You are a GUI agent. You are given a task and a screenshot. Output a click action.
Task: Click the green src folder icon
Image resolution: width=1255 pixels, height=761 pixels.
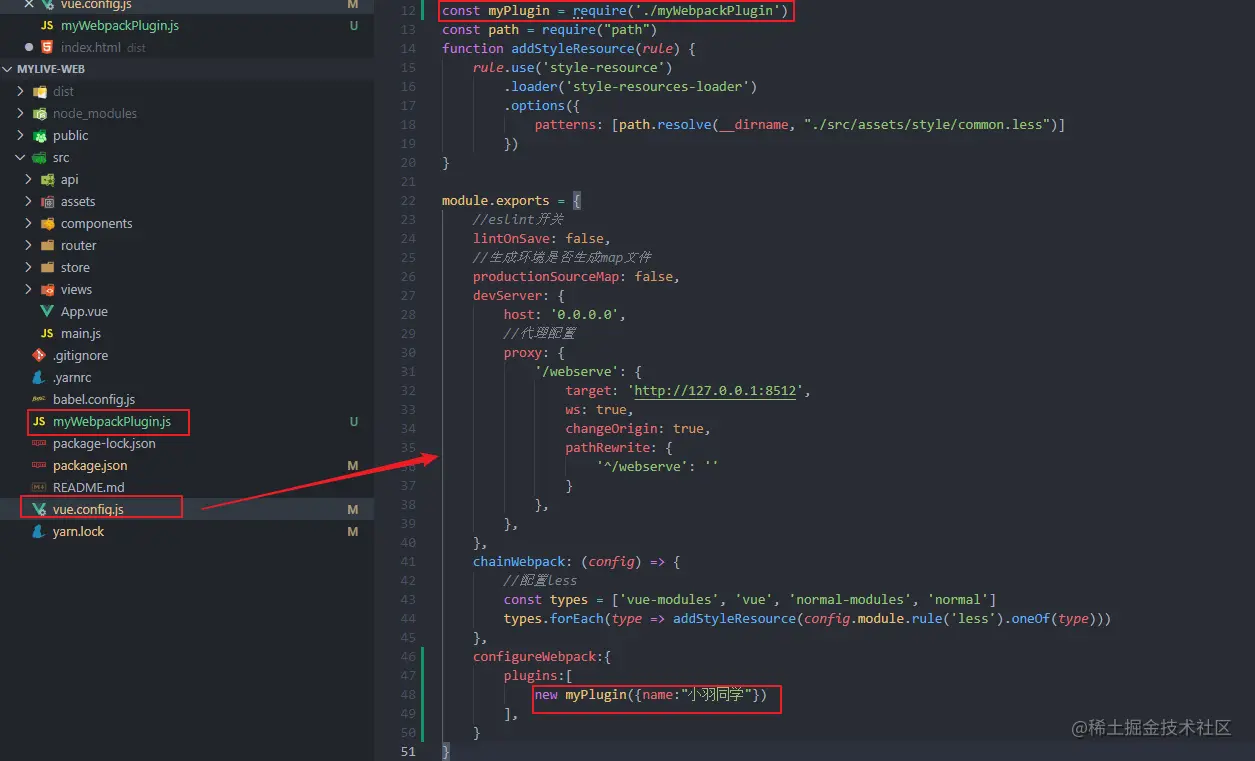tap(40, 157)
